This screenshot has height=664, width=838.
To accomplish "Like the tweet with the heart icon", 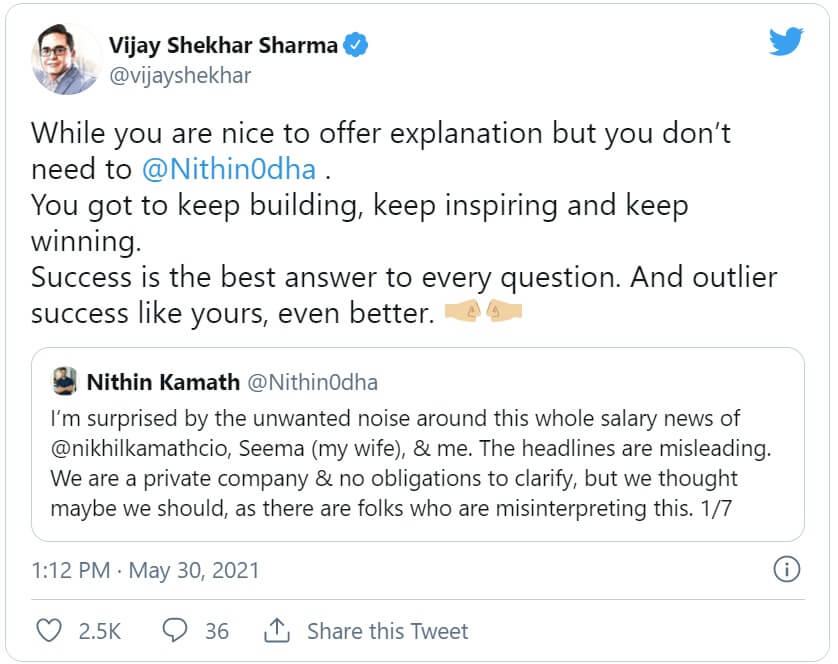I will point(49,631).
